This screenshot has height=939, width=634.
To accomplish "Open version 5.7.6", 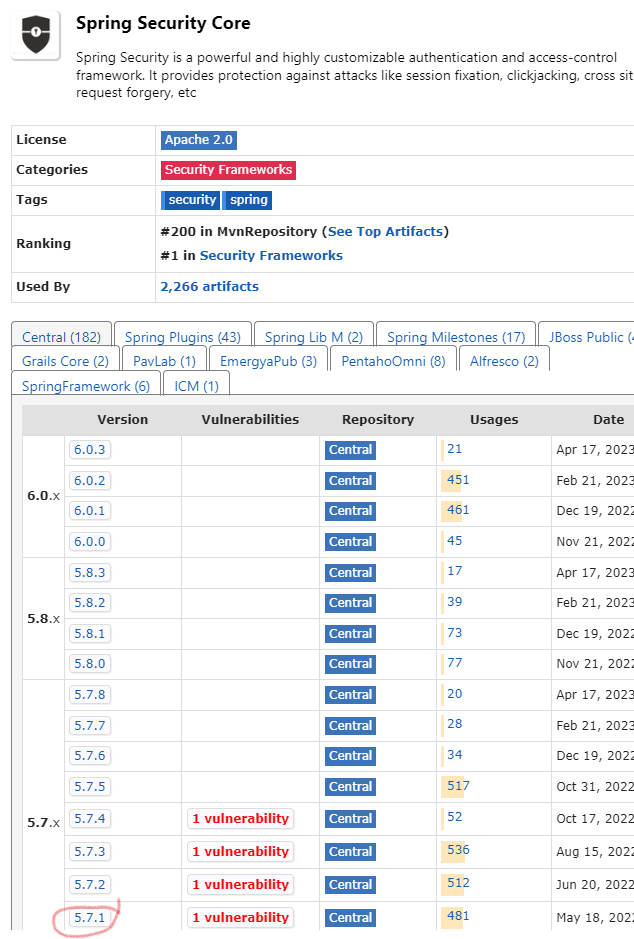I will click(x=90, y=756).
